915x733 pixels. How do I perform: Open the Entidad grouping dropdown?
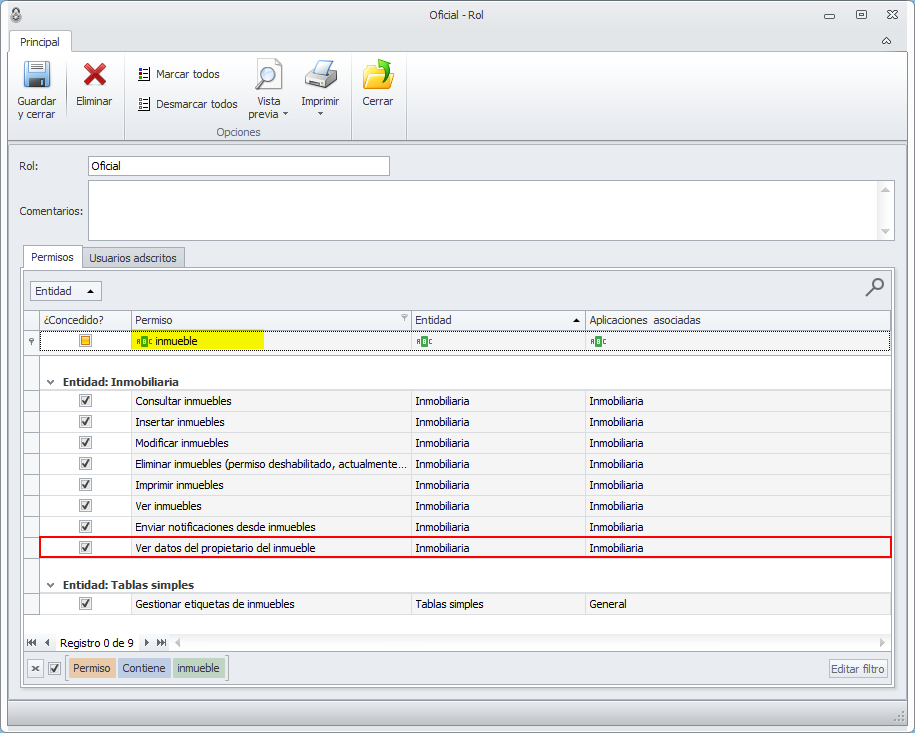[x=66, y=291]
